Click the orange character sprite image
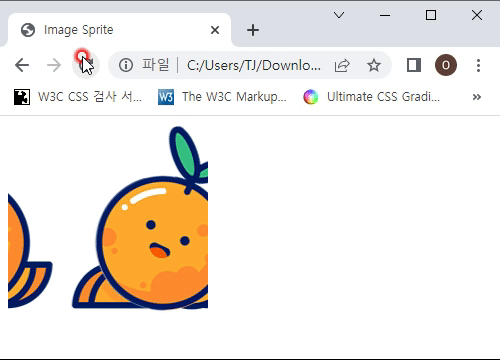The height and width of the screenshot is (360, 500). click(108, 218)
